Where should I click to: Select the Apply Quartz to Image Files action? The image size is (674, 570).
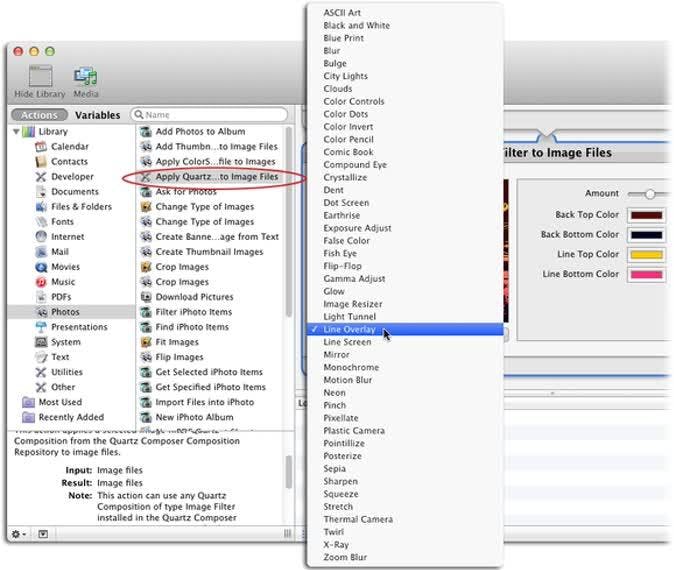pyautogui.click(x=210, y=177)
